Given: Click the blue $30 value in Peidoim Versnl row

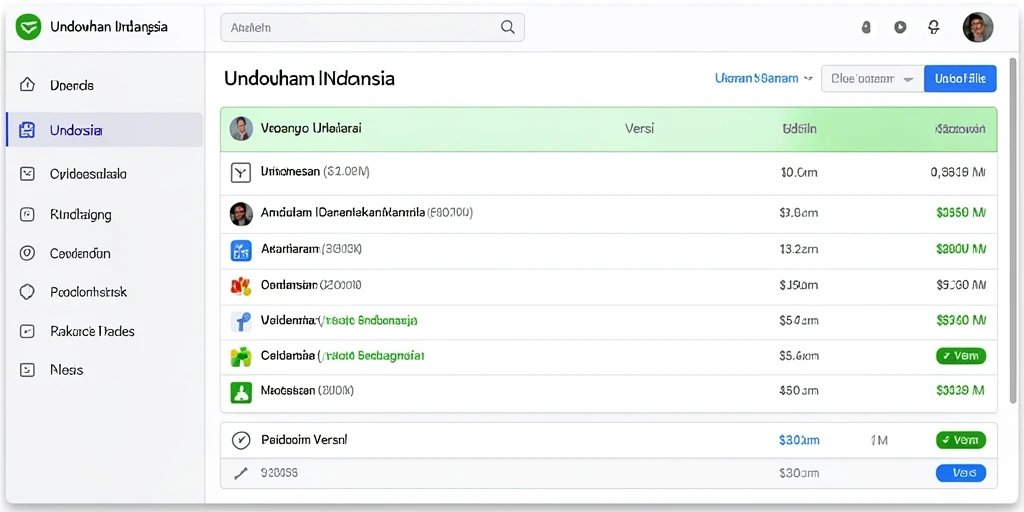Looking at the screenshot, I should pos(799,440).
